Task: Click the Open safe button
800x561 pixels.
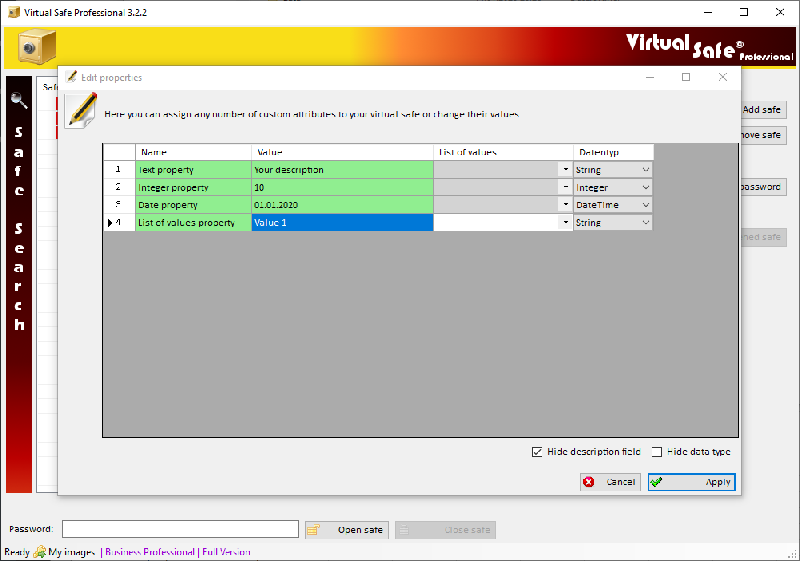Action: pos(347,530)
